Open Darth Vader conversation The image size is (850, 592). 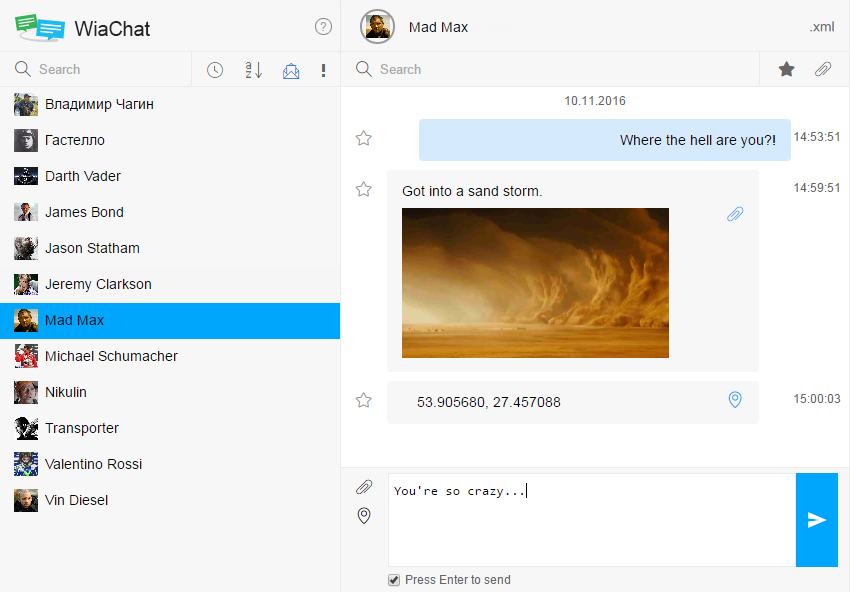tap(83, 176)
